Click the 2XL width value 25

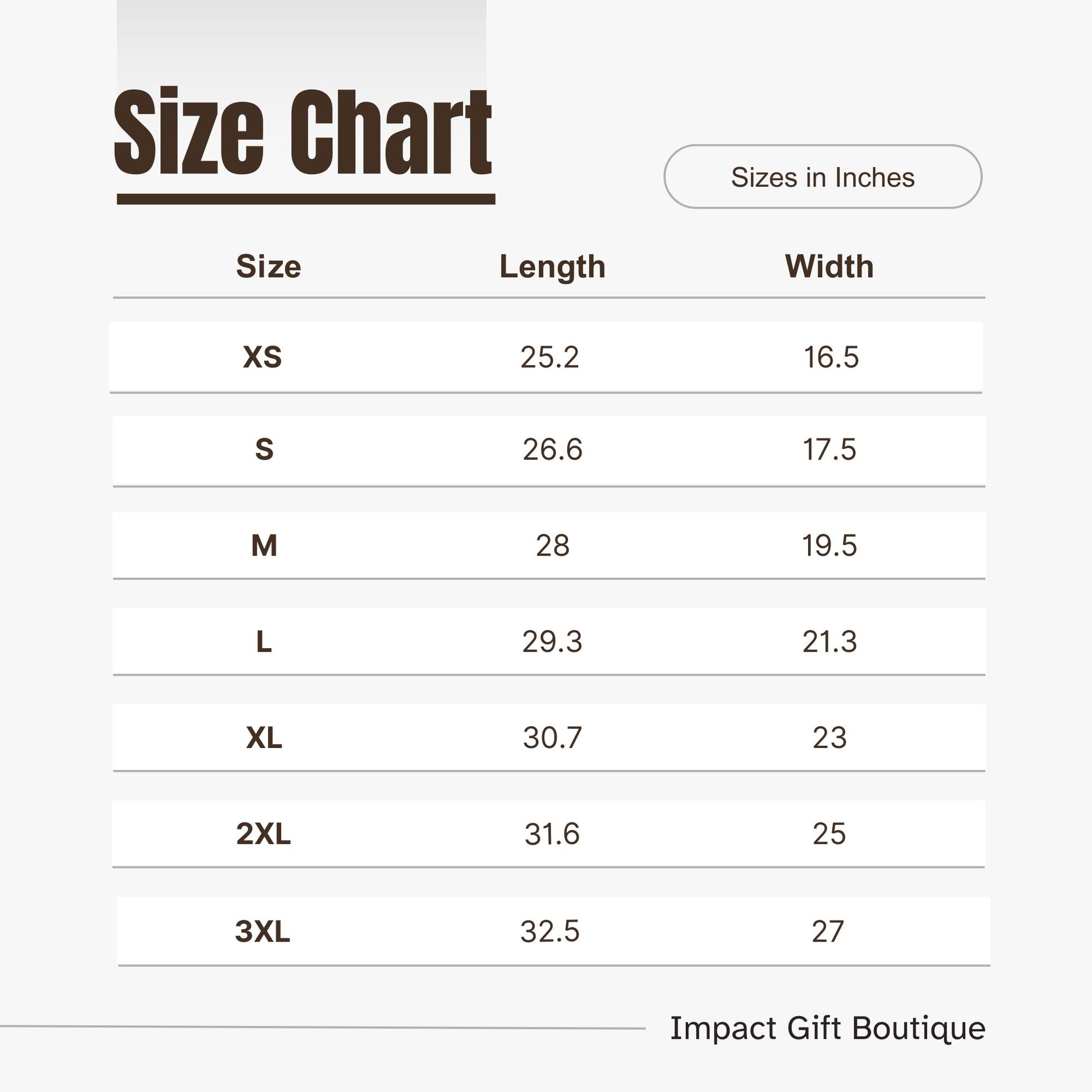(829, 834)
